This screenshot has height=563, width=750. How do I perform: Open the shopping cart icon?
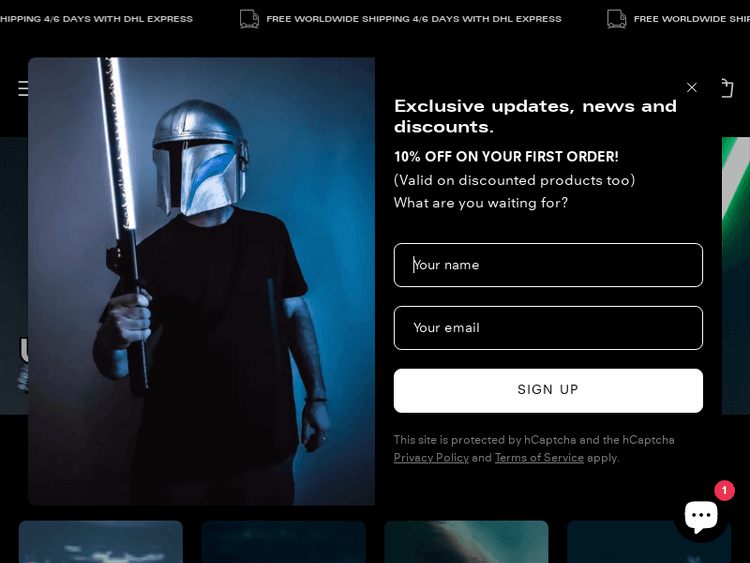[x=727, y=89]
